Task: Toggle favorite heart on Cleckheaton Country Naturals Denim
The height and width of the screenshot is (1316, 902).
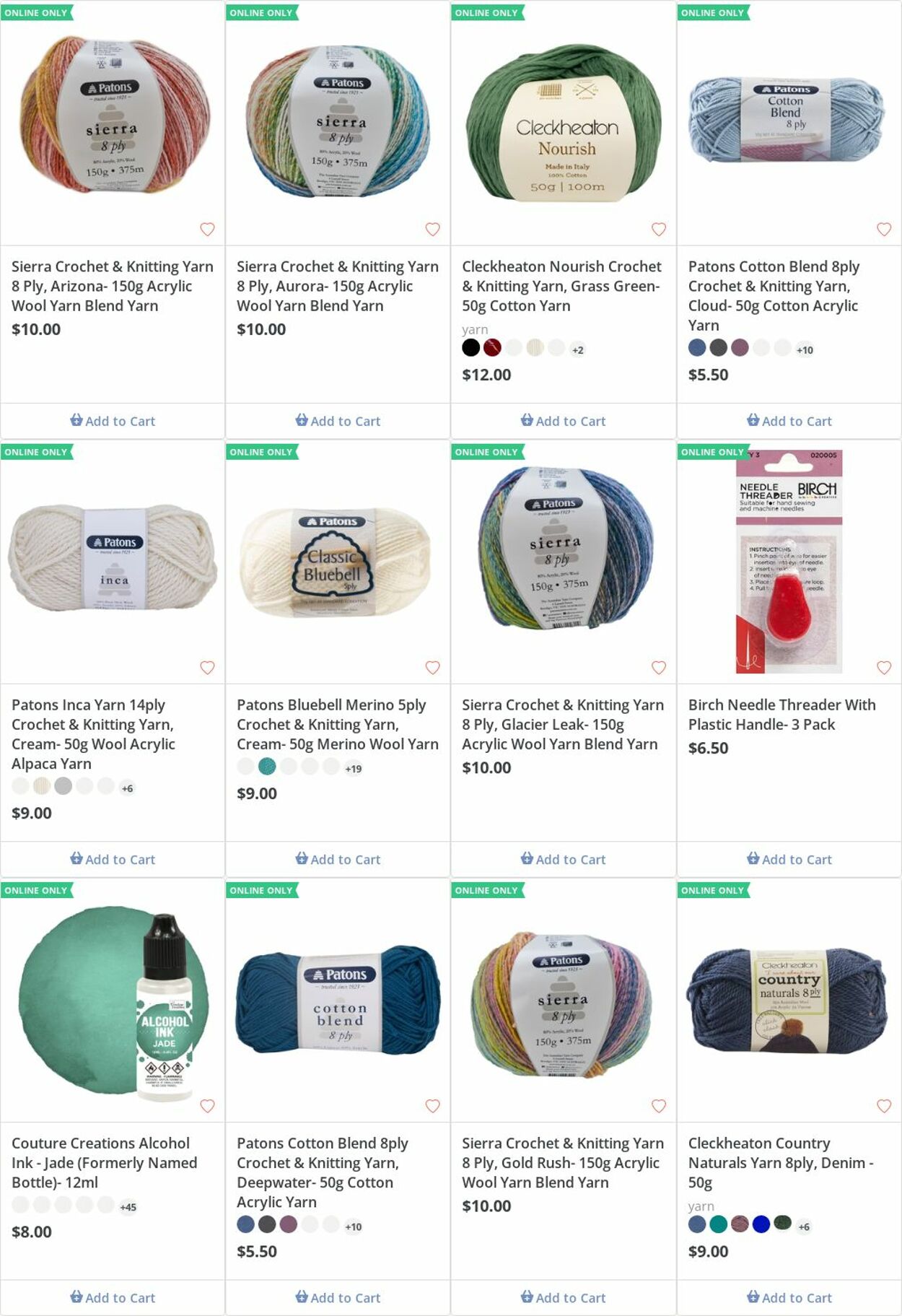Action: coord(884,1106)
